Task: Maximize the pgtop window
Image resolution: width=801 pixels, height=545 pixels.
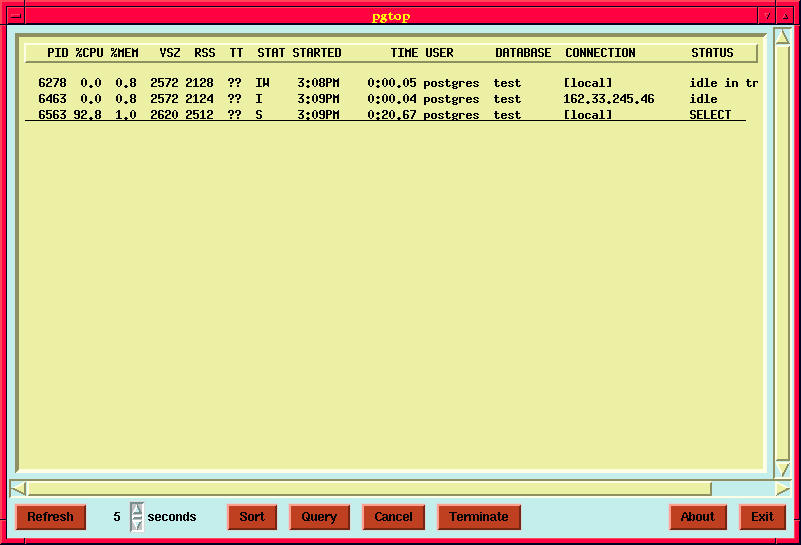Action: coord(785,16)
